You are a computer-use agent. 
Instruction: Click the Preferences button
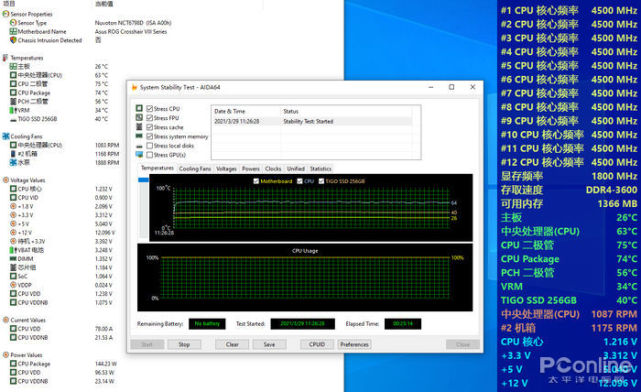(x=354, y=345)
